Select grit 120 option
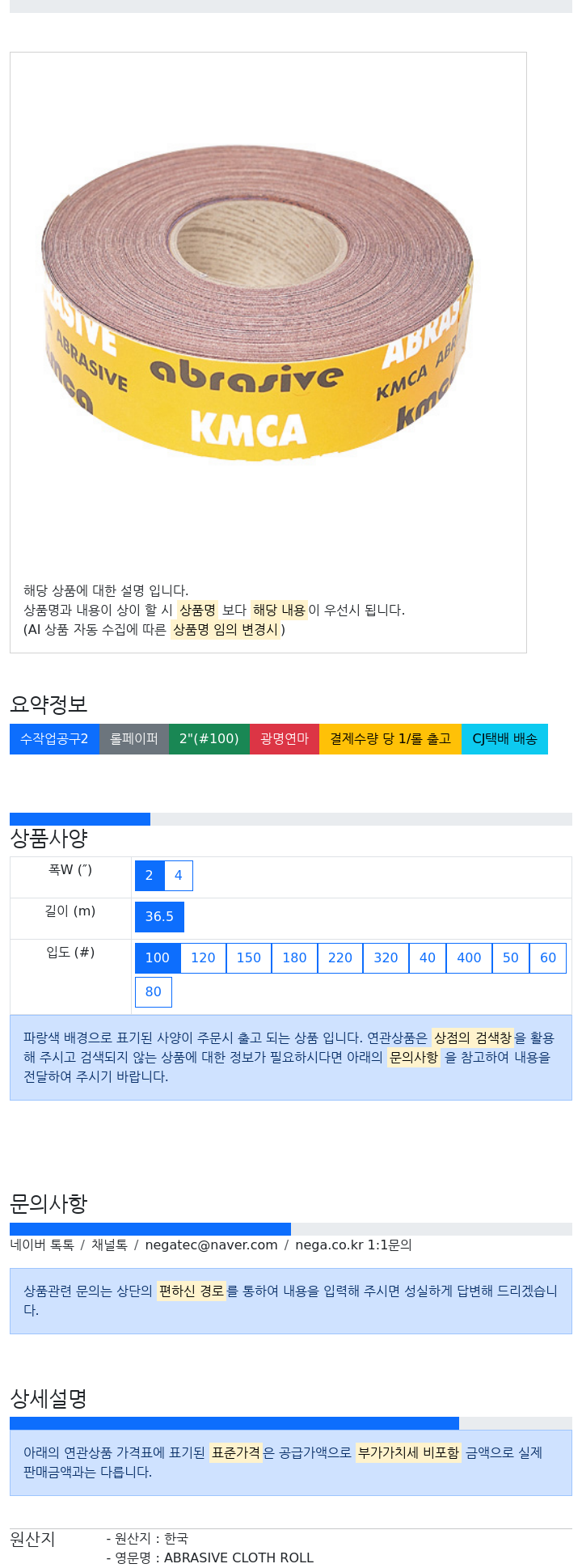Screen dimensions: 582x1568 point(203,958)
